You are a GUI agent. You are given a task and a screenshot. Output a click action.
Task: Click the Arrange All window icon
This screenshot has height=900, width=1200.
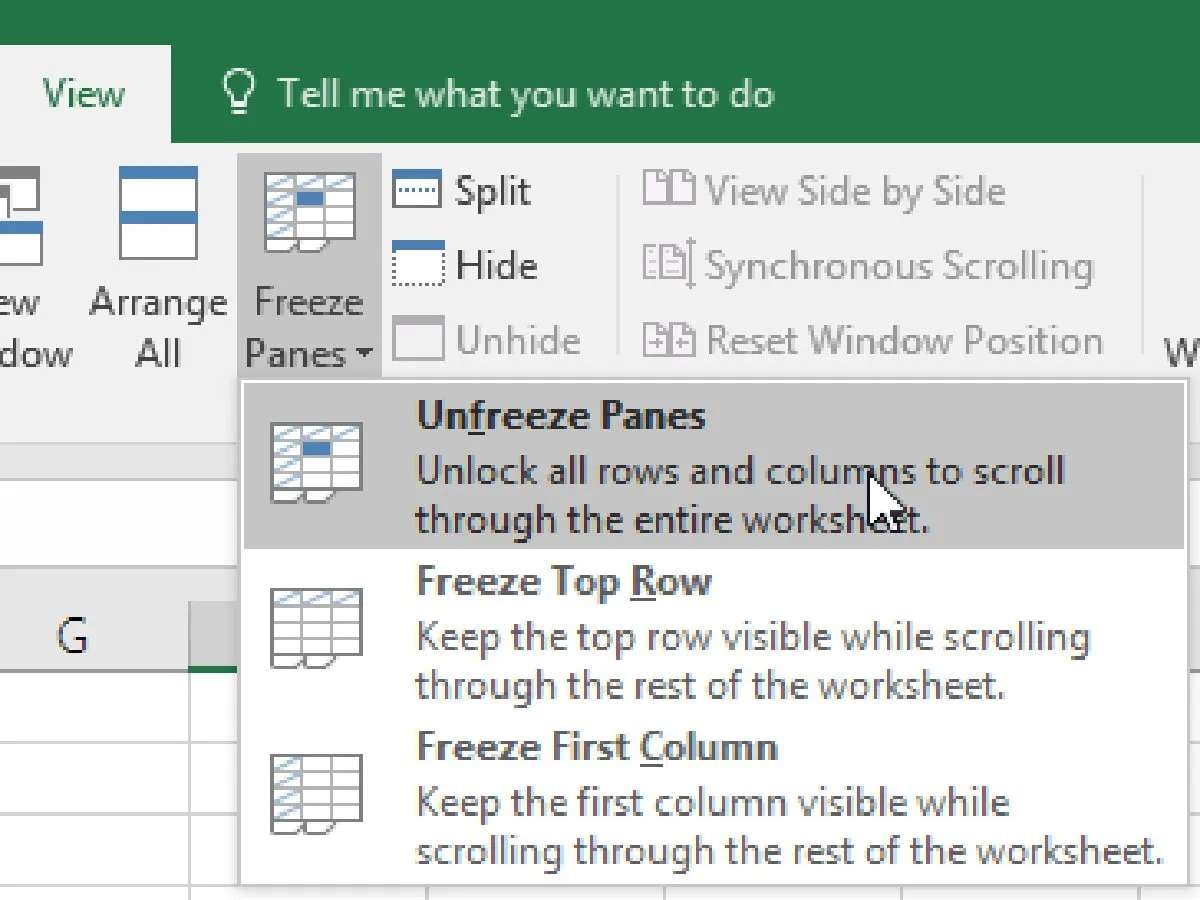(x=158, y=213)
